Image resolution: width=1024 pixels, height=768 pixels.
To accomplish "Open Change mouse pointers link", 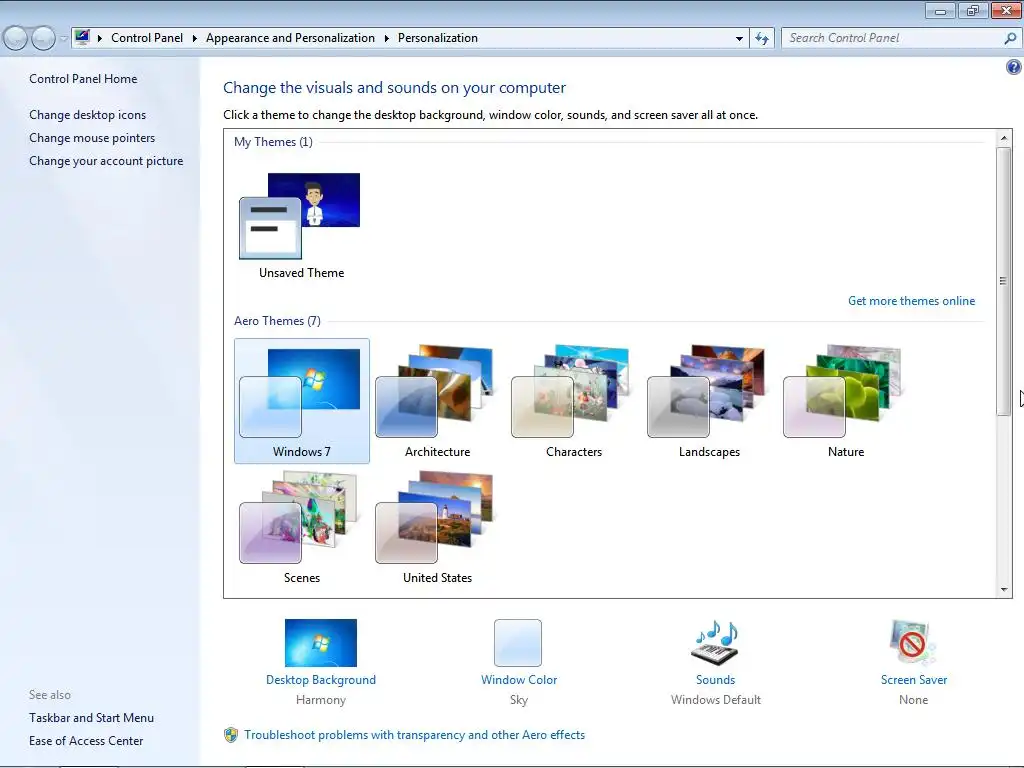I will pos(92,138).
